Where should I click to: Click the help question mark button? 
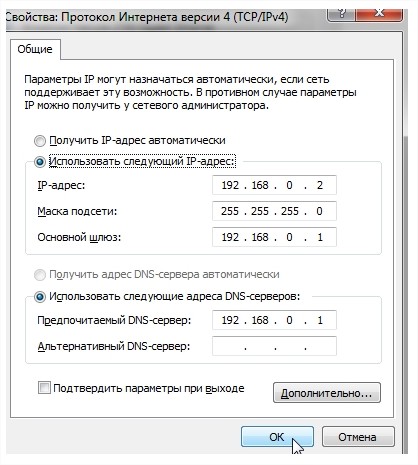341,15
